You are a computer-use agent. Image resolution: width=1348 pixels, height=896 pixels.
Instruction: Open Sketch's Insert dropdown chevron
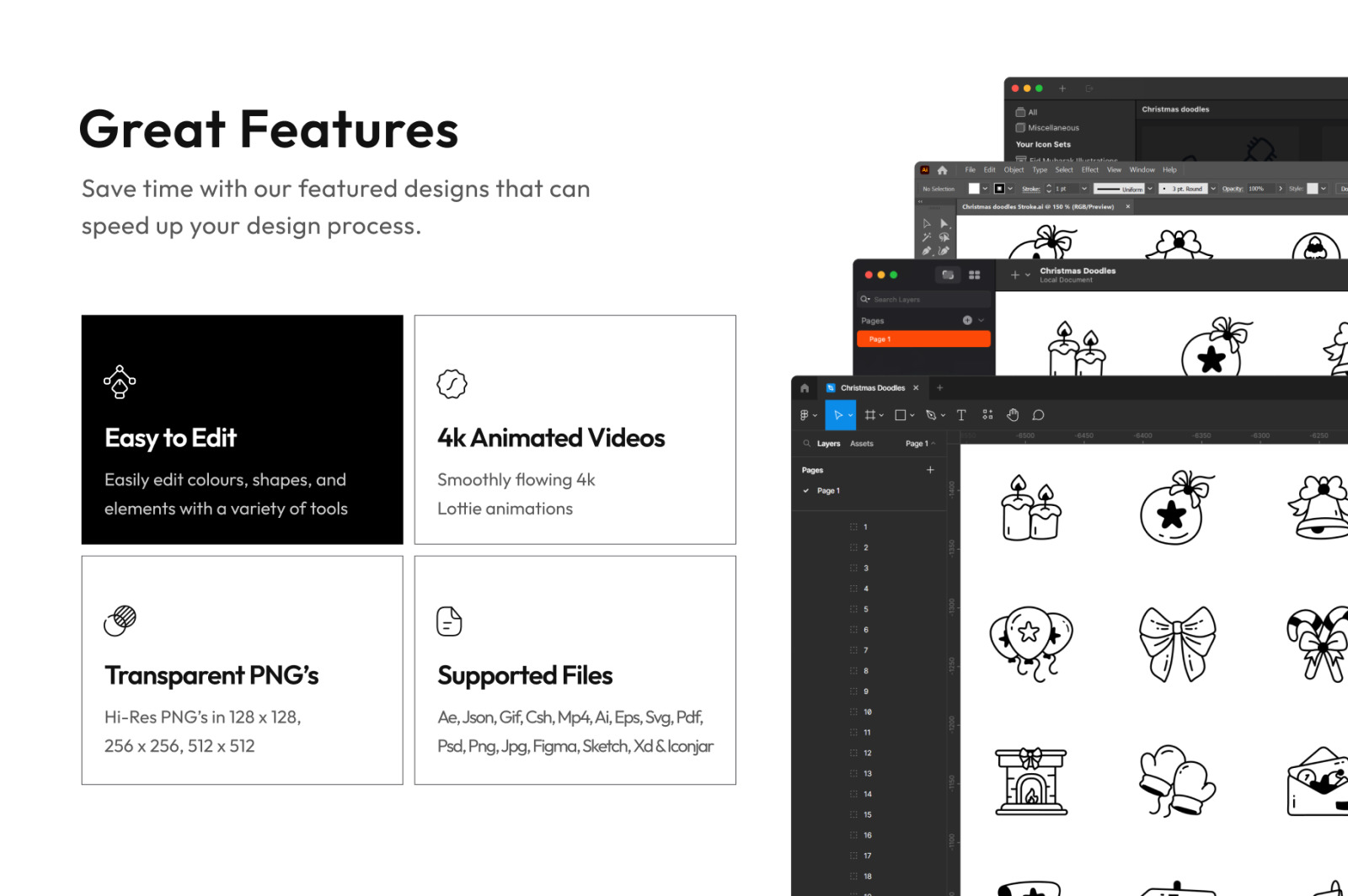tap(1028, 275)
